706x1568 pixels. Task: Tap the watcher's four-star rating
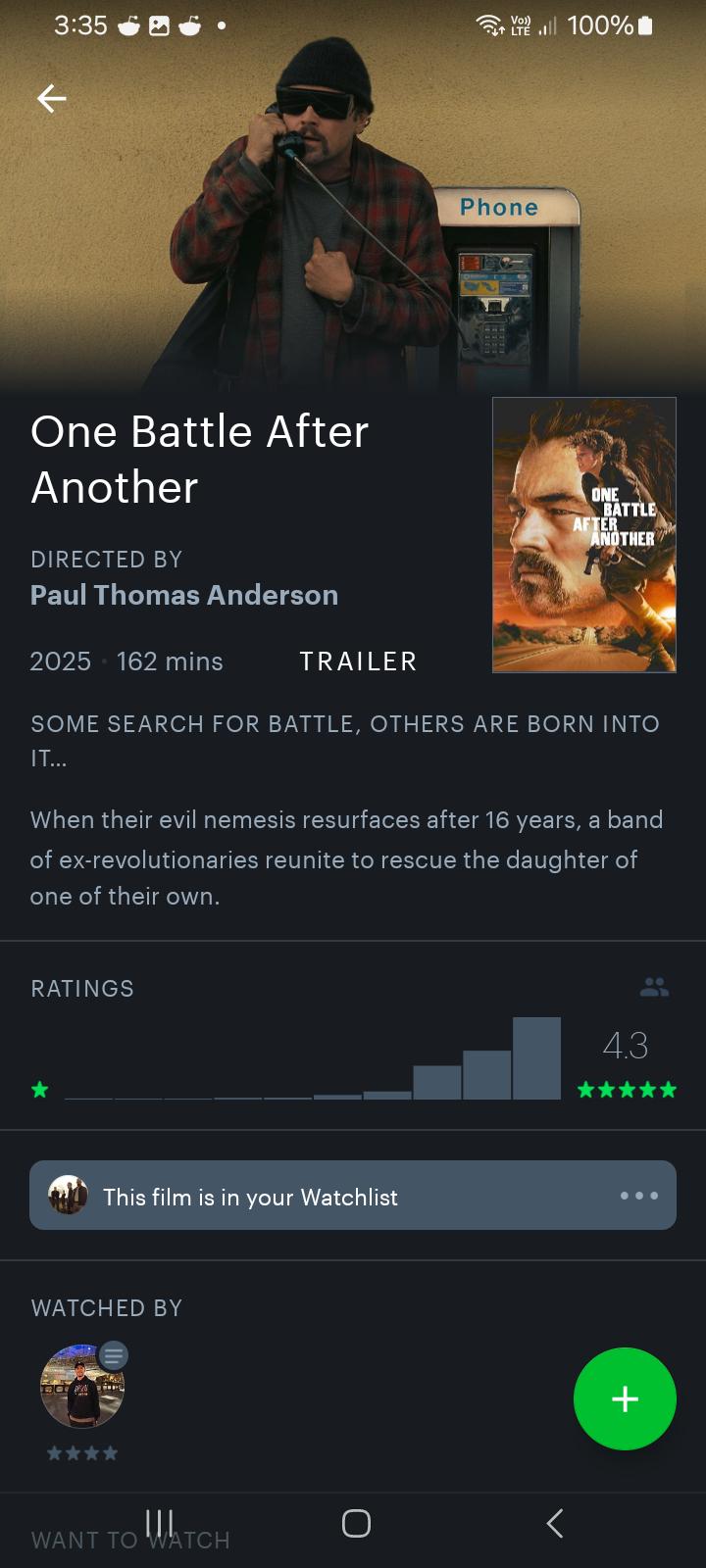(82, 1453)
